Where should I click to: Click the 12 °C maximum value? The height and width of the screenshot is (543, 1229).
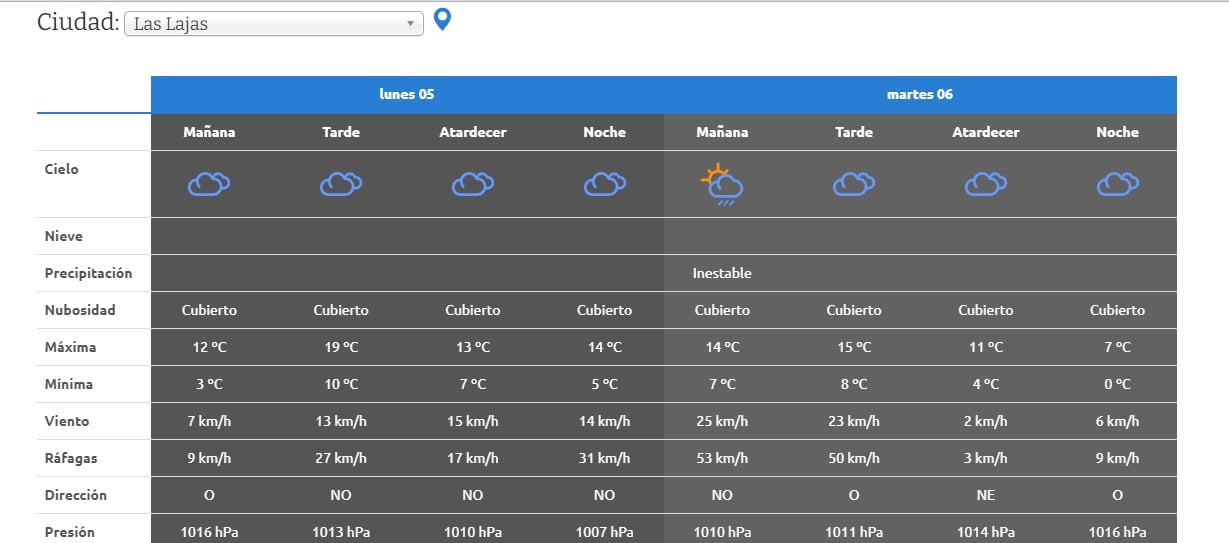(x=209, y=347)
